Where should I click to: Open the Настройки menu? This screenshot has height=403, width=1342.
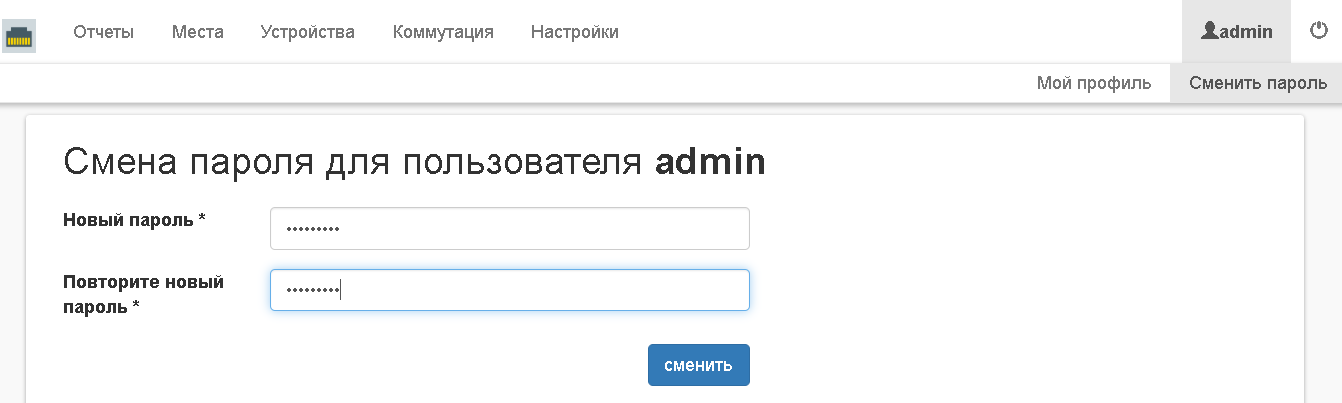pyautogui.click(x=574, y=32)
